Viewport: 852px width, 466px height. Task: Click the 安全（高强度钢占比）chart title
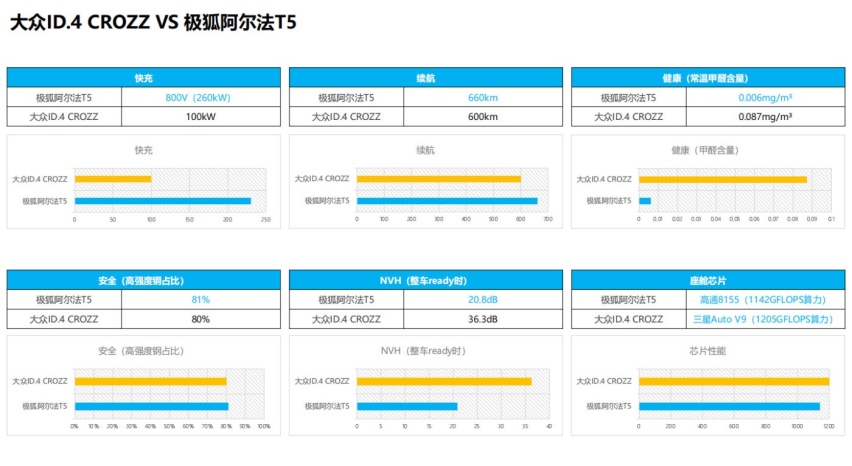pos(141,351)
